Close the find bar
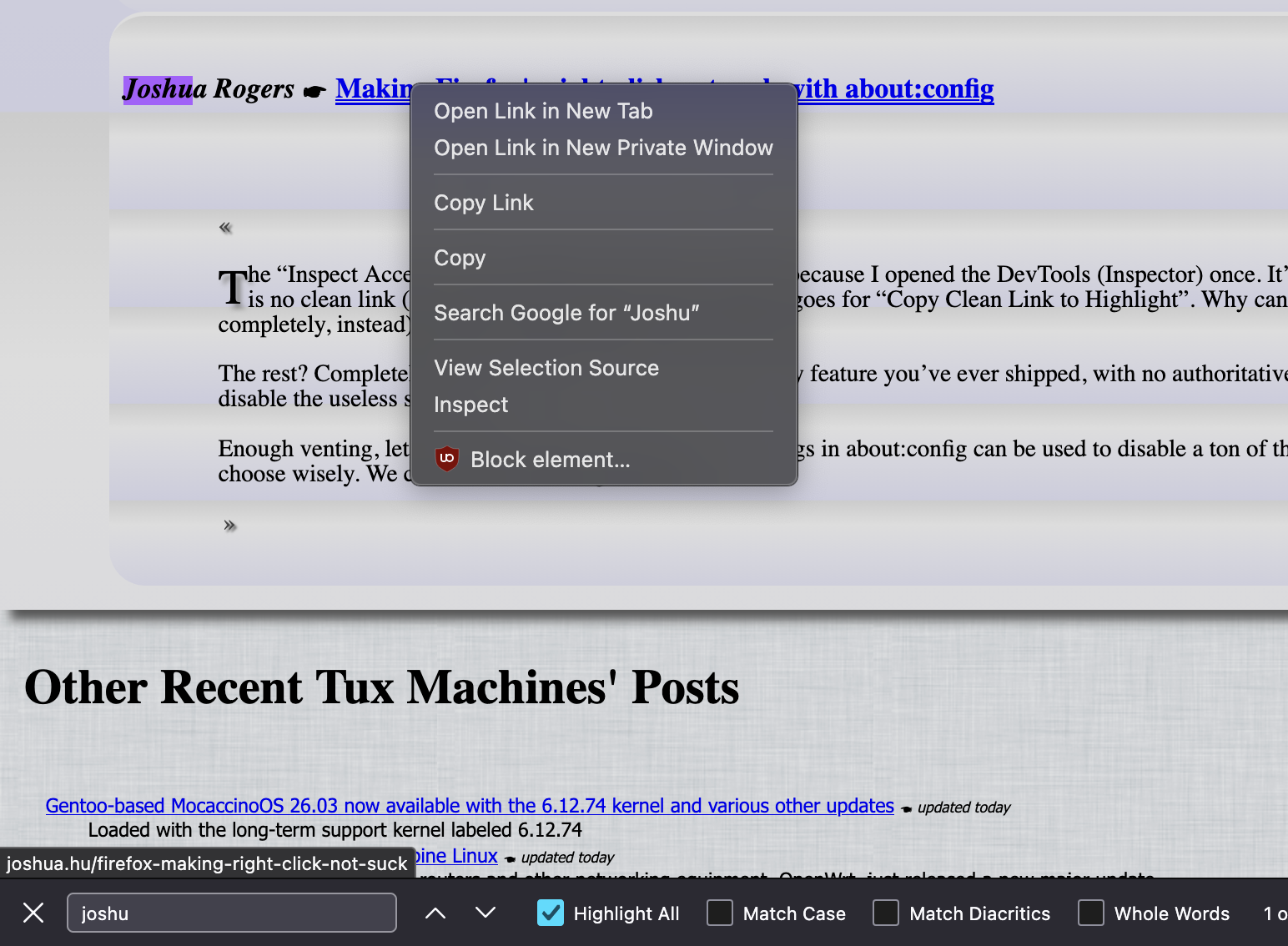Viewport: 1288px width, 946px height. pos(33,913)
